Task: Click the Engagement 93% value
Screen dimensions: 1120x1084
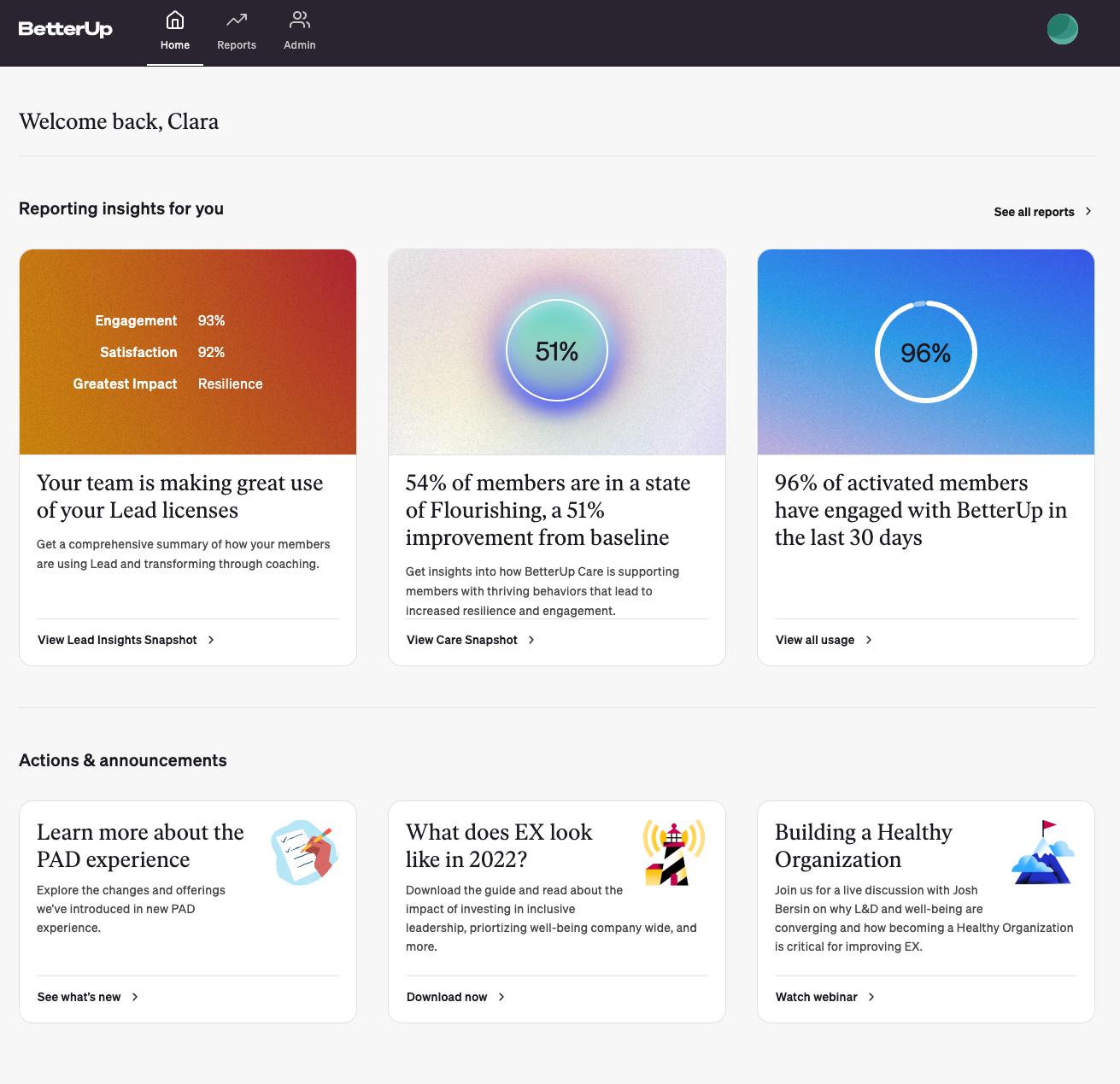Action: pos(211,320)
